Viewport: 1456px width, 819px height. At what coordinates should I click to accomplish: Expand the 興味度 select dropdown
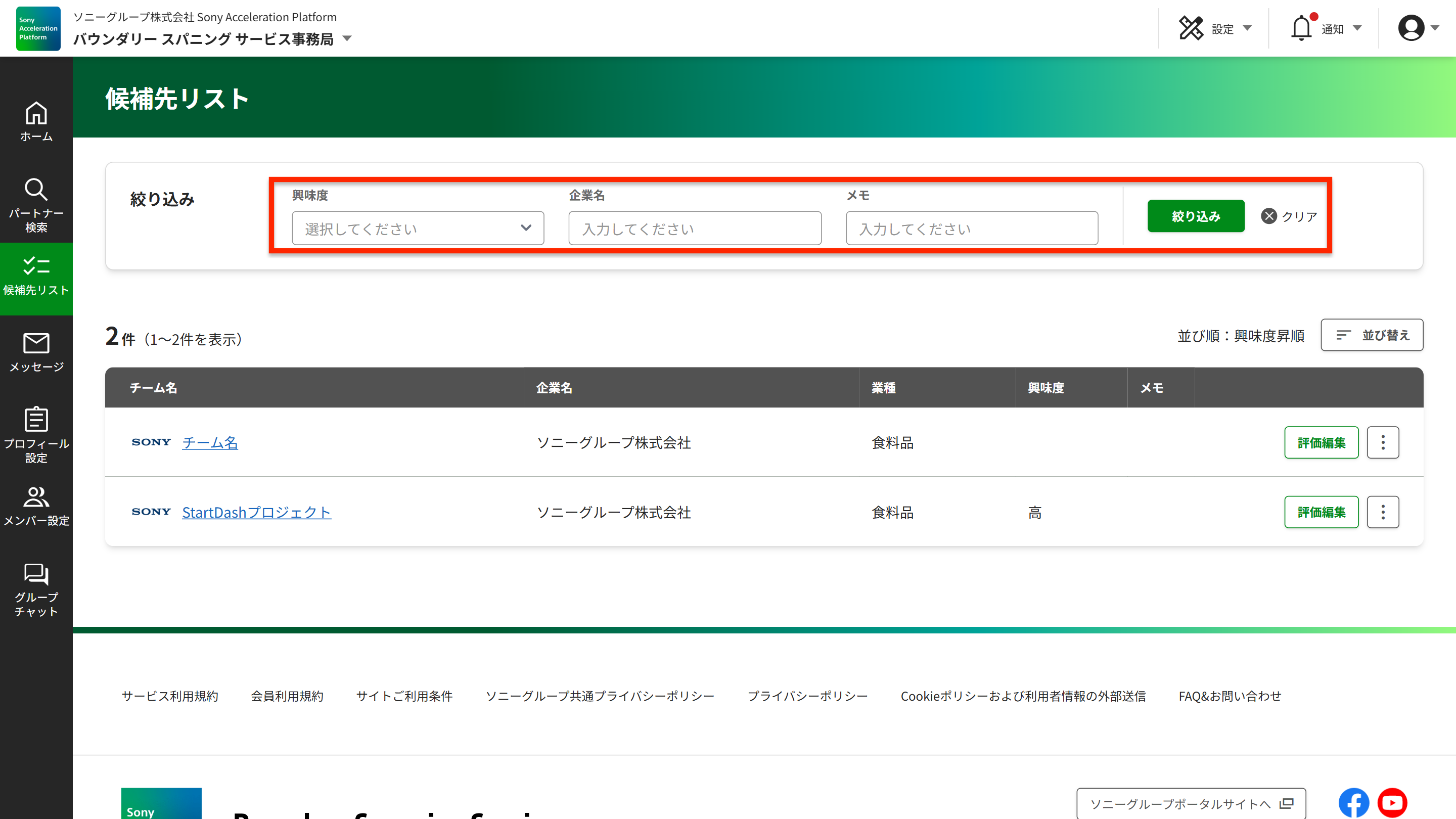pyautogui.click(x=418, y=229)
